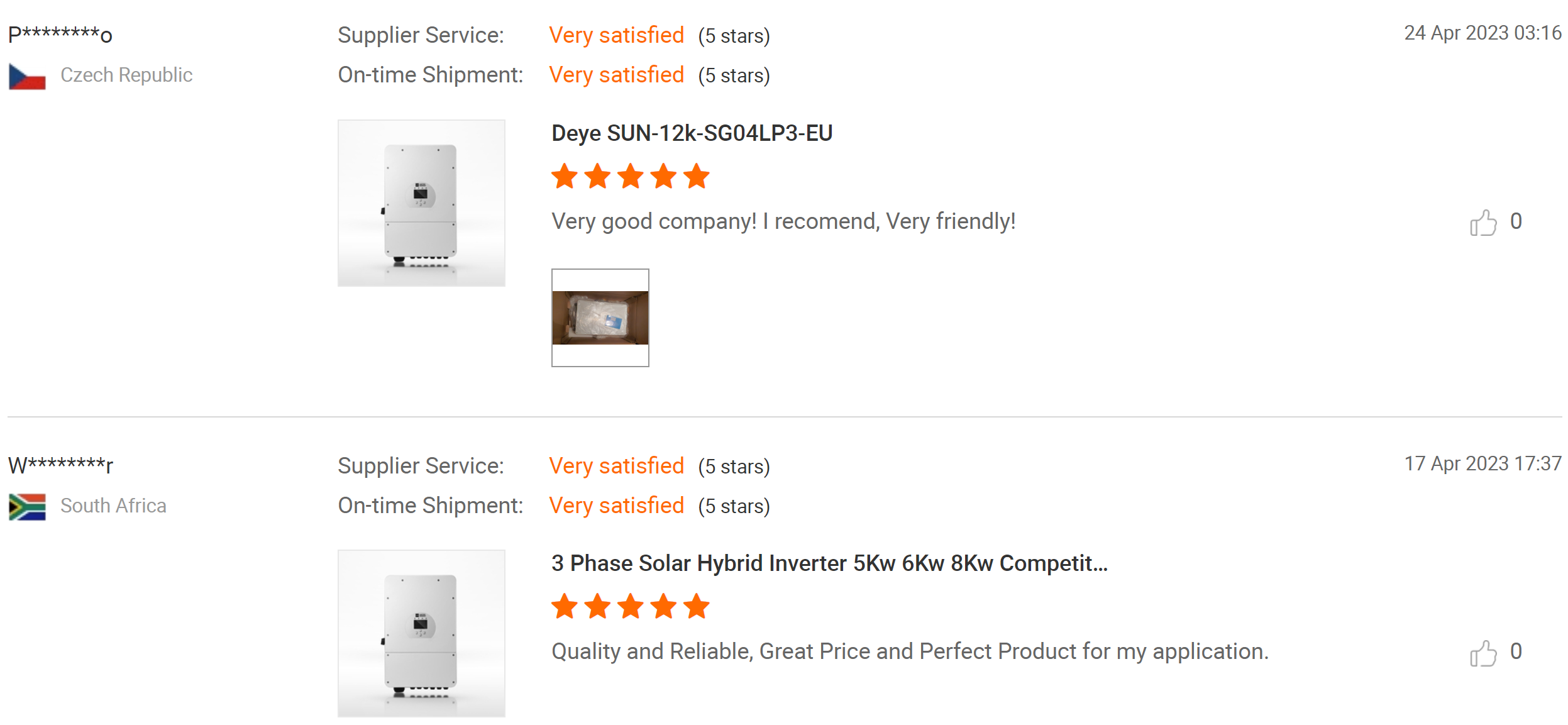Click thumbs-up on the South Africa review
Screen dimensions: 1568x725
point(1482,653)
